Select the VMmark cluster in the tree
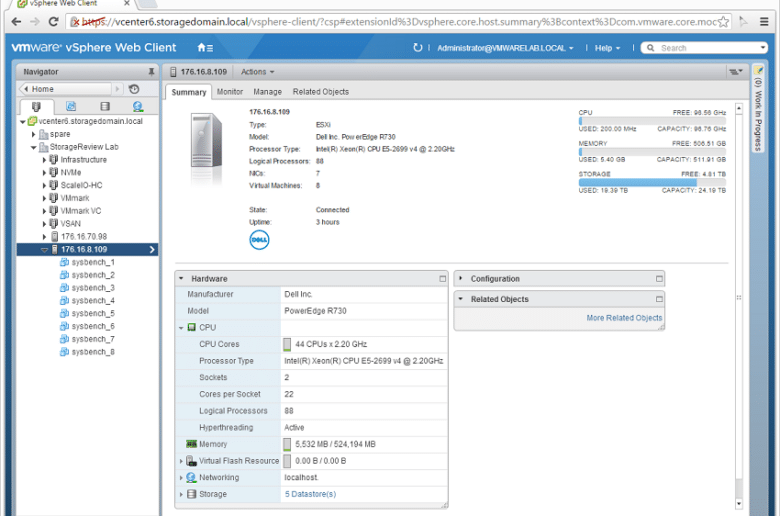 tap(69, 198)
